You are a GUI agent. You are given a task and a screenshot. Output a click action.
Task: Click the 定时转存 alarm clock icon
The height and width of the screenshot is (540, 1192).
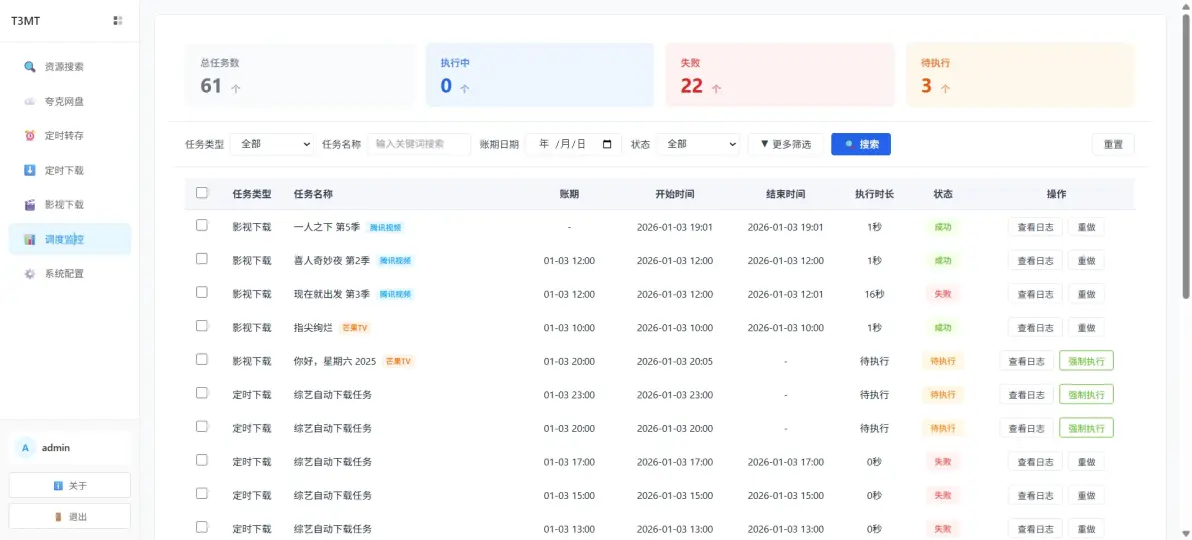tap(30, 136)
